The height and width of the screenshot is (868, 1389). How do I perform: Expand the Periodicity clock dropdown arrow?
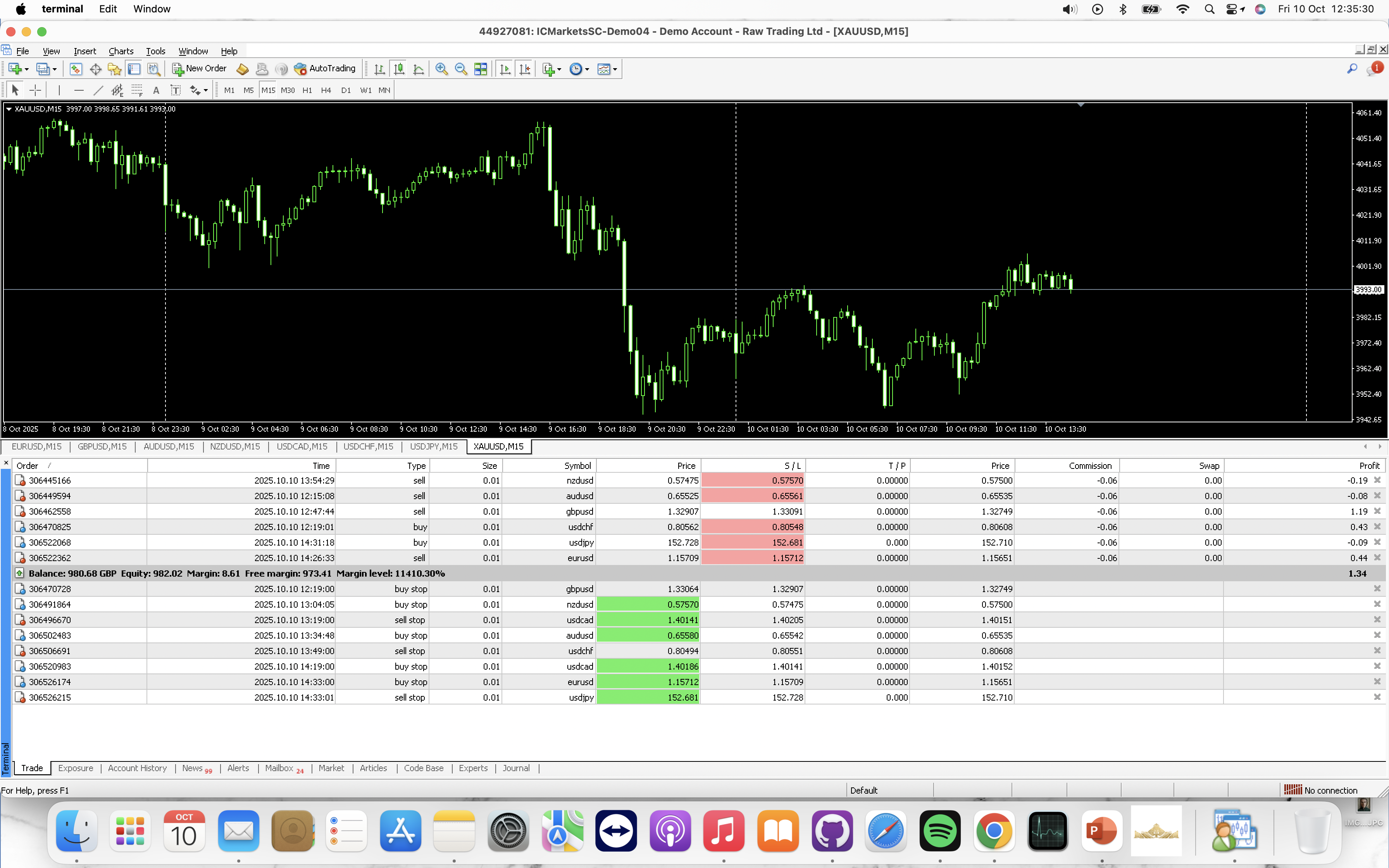coord(587,69)
